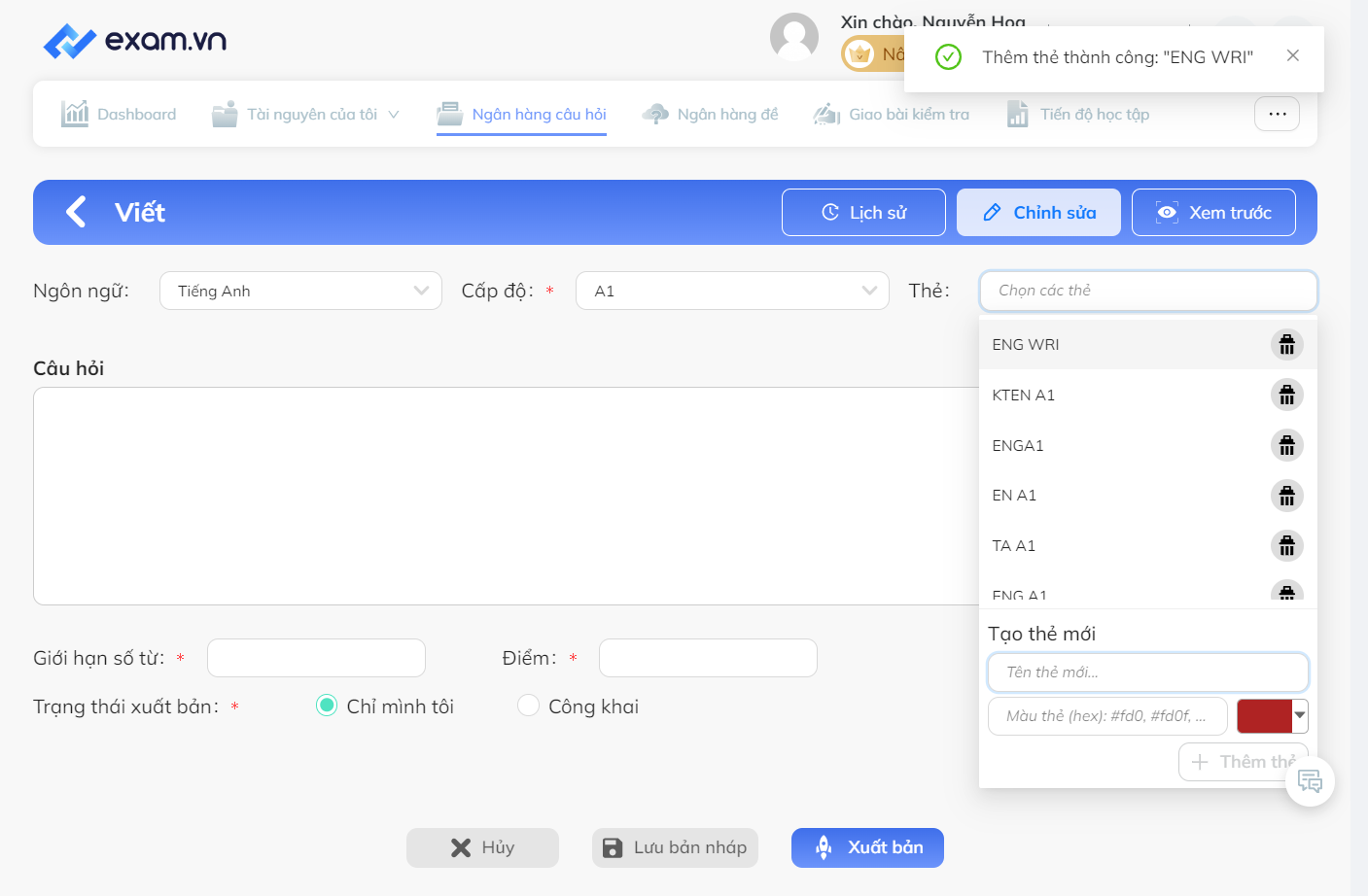This screenshot has height=896, width=1368.
Task: Delete the ENGA1 tag
Action: 1286,445
